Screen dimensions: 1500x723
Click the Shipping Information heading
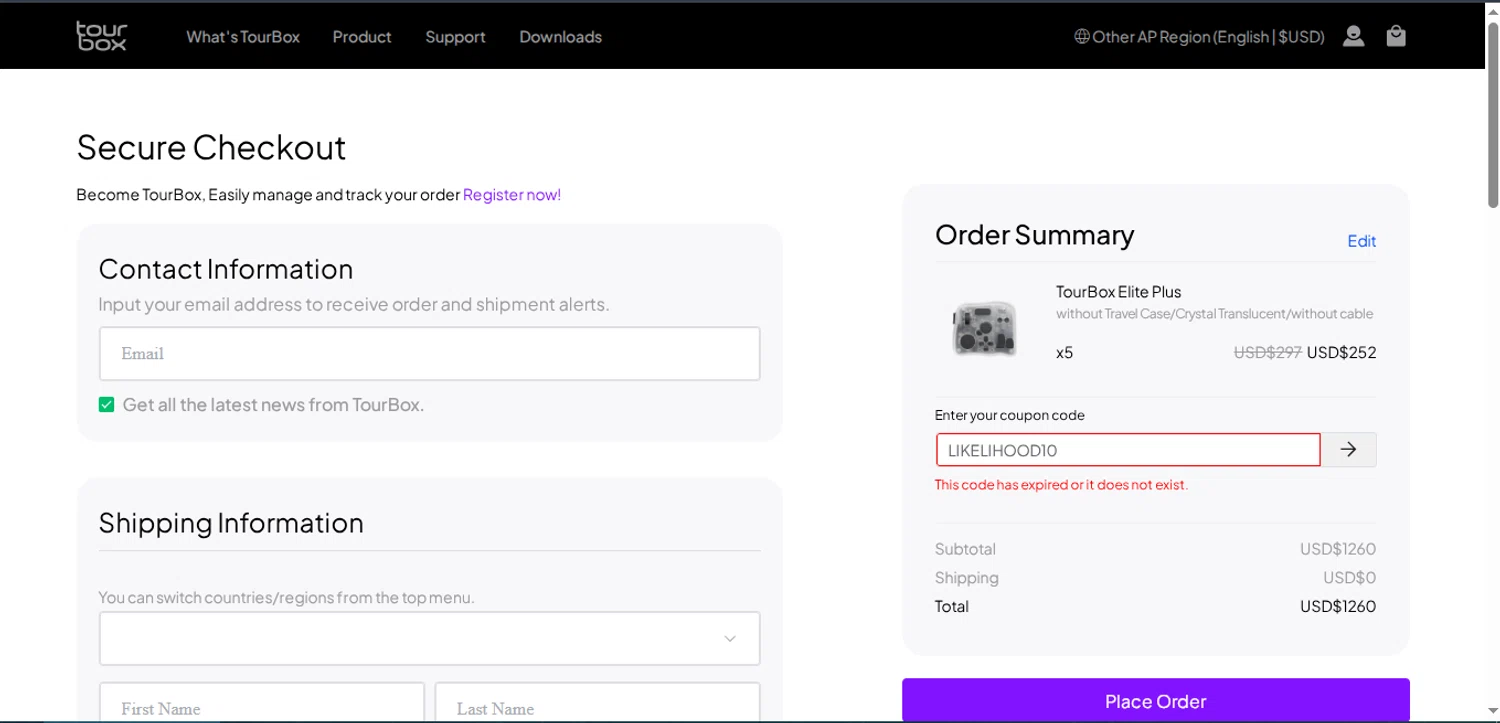tap(231, 523)
